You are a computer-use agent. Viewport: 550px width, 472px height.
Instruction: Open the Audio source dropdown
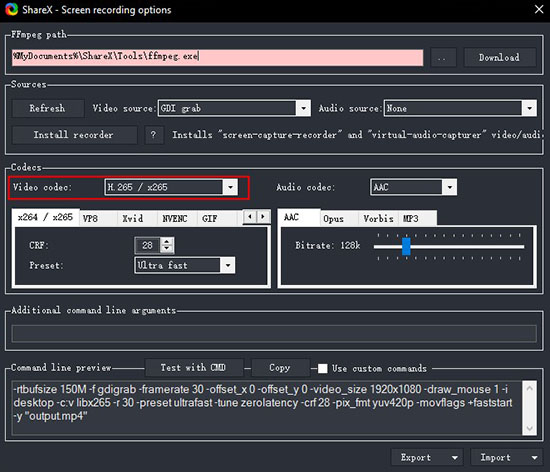[x=460, y=108]
